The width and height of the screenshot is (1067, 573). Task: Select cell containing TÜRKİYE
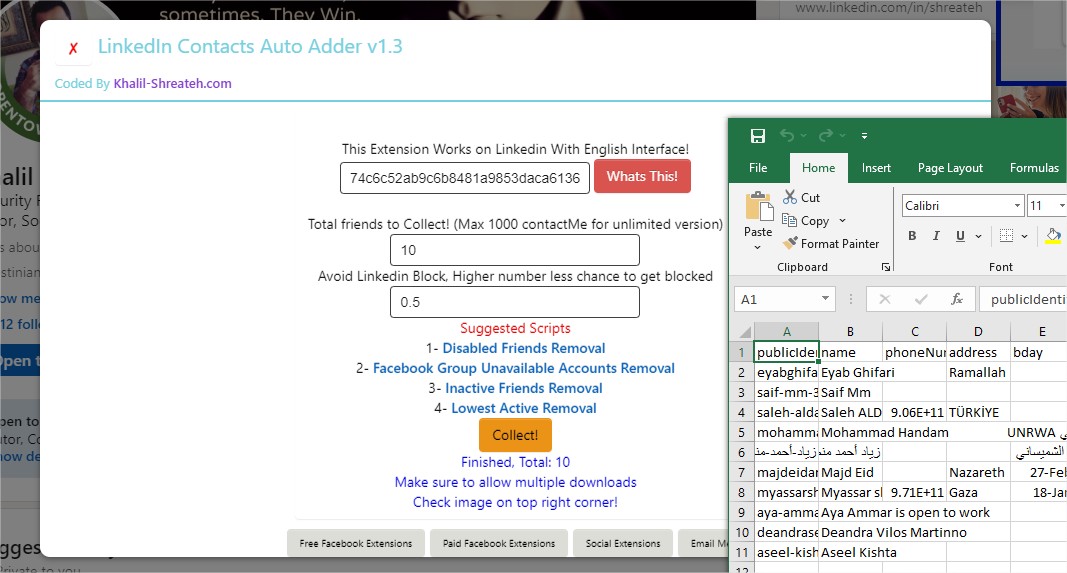point(979,412)
